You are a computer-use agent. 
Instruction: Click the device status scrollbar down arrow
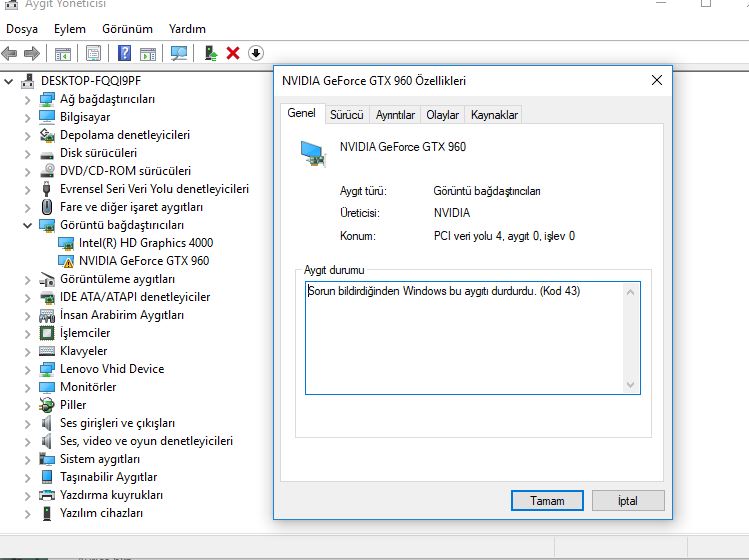coord(630,385)
